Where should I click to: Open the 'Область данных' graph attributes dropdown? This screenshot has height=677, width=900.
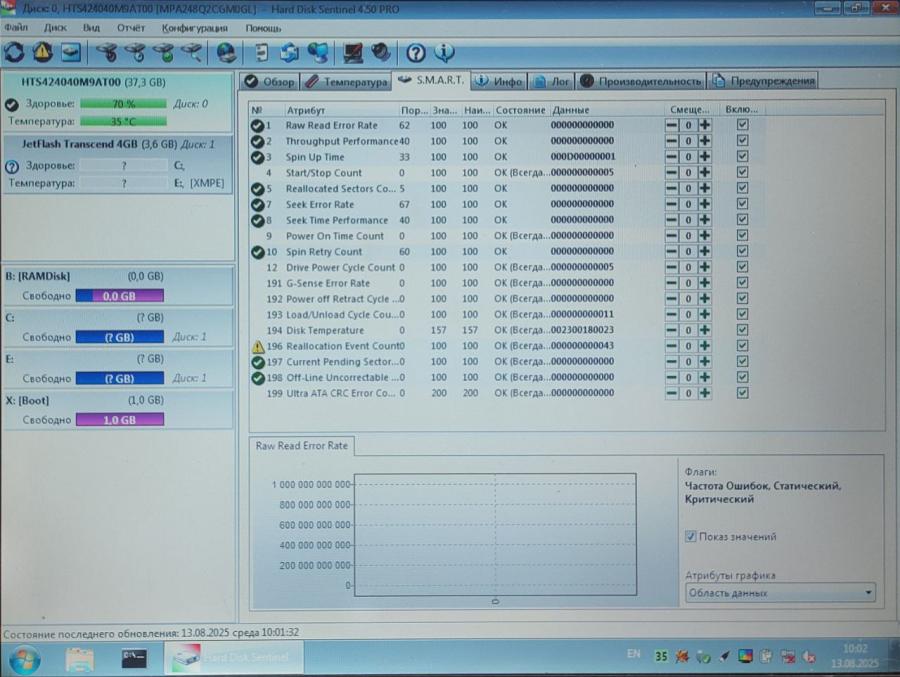click(x=779, y=593)
